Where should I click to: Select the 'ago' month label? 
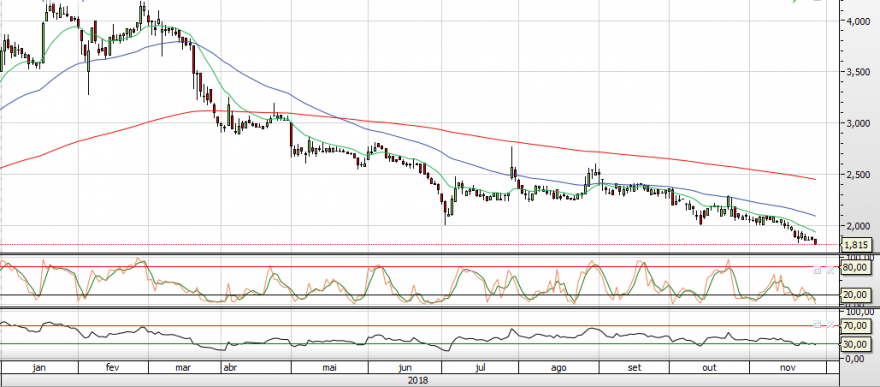(x=559, y=367)
